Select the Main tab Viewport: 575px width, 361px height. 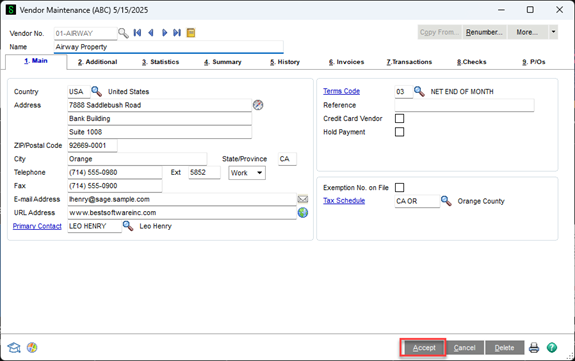(x=36, y=61)
